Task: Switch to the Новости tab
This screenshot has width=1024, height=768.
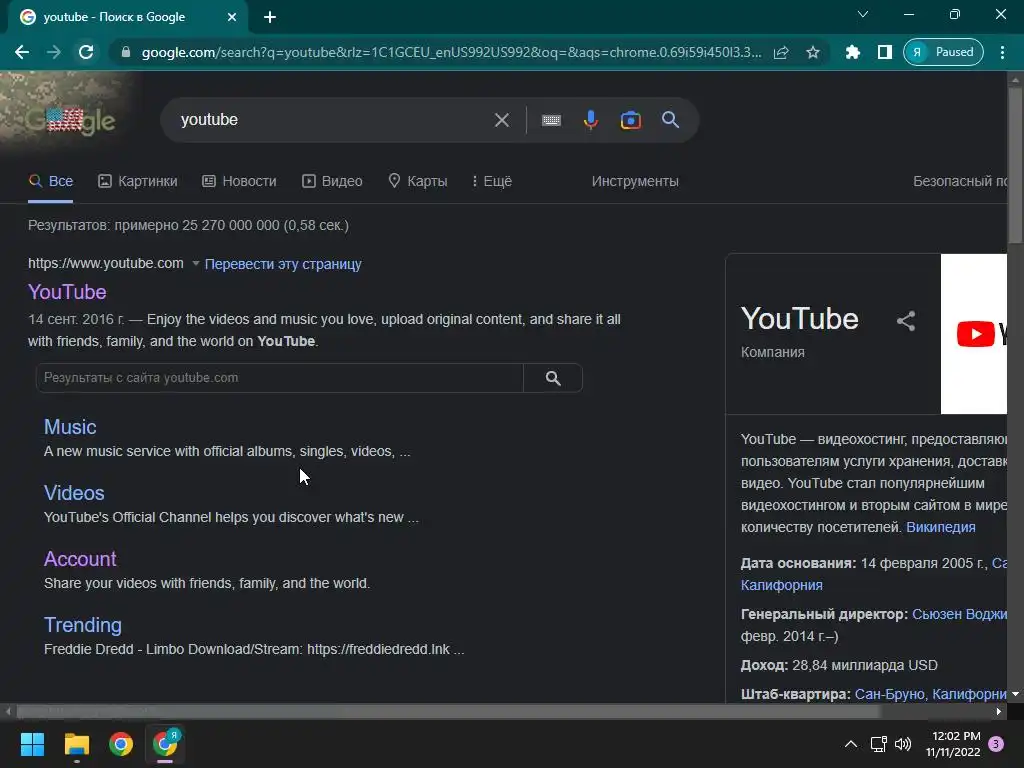Action: tap(239, 182)
